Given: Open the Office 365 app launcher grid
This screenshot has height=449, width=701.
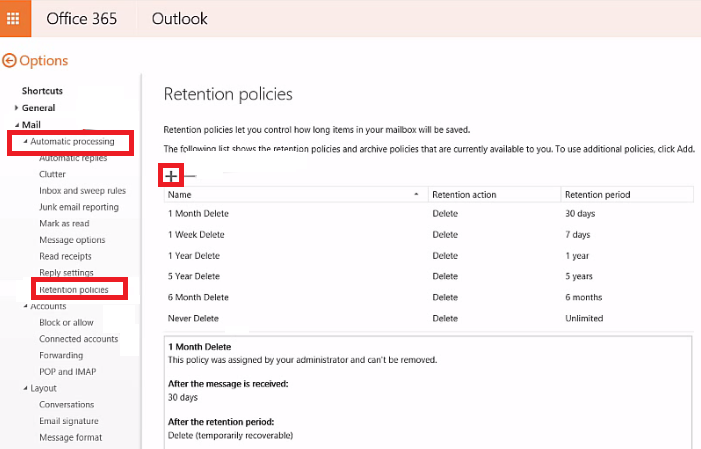Looking at the screenshot, I should pyautogui.click(x=13, y=18).
